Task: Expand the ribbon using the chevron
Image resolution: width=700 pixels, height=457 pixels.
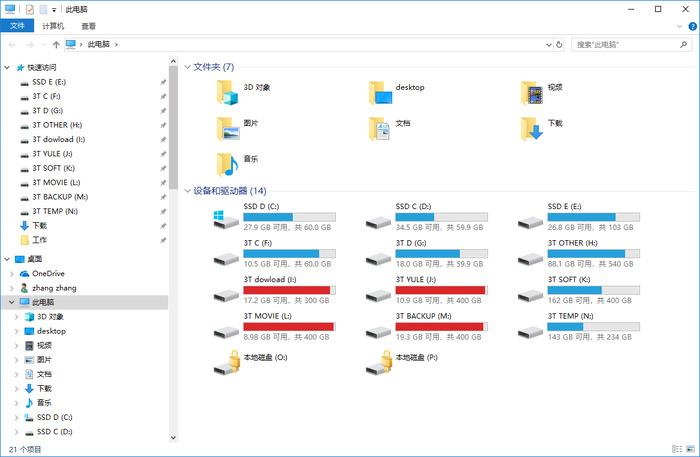Action: click(676, 26)
